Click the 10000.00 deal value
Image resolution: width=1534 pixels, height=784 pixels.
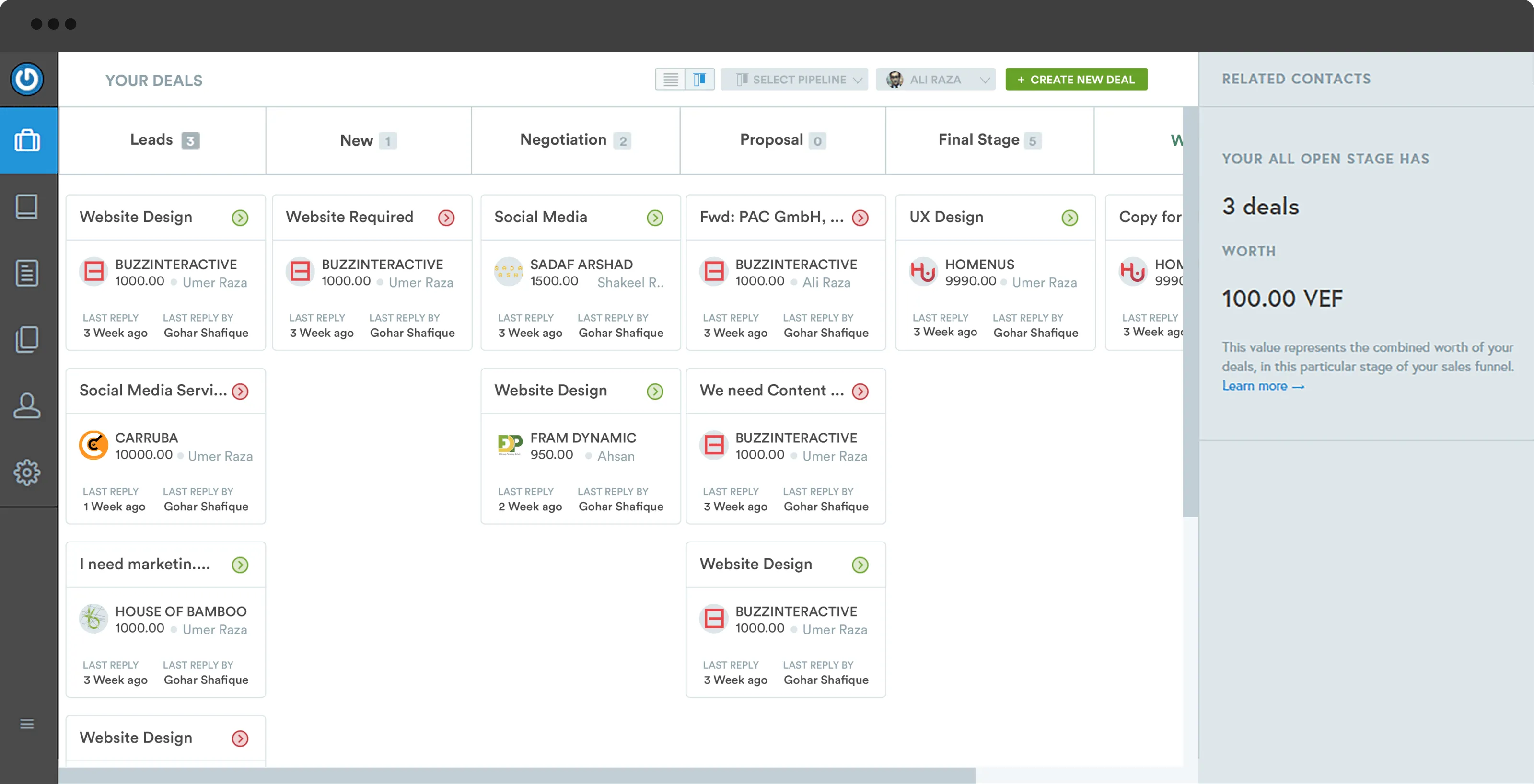click(143, 455)
